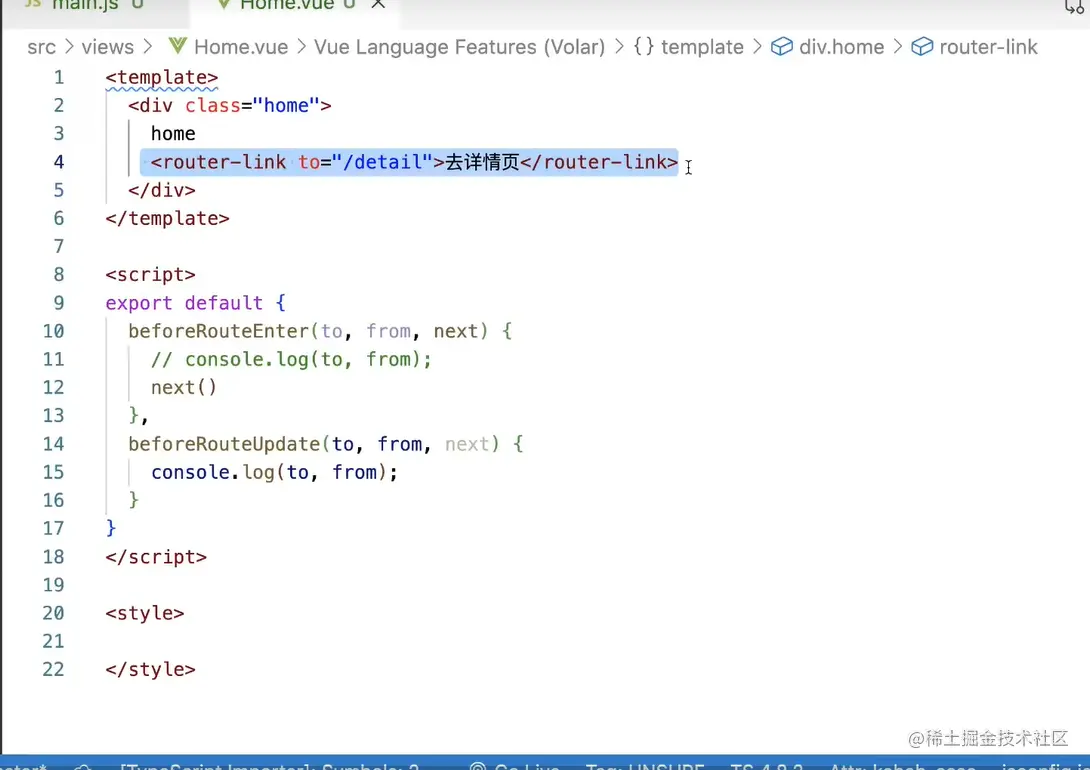Click the closing </style> tag
Screen dimensions: 1090x770
pos(150,670)
